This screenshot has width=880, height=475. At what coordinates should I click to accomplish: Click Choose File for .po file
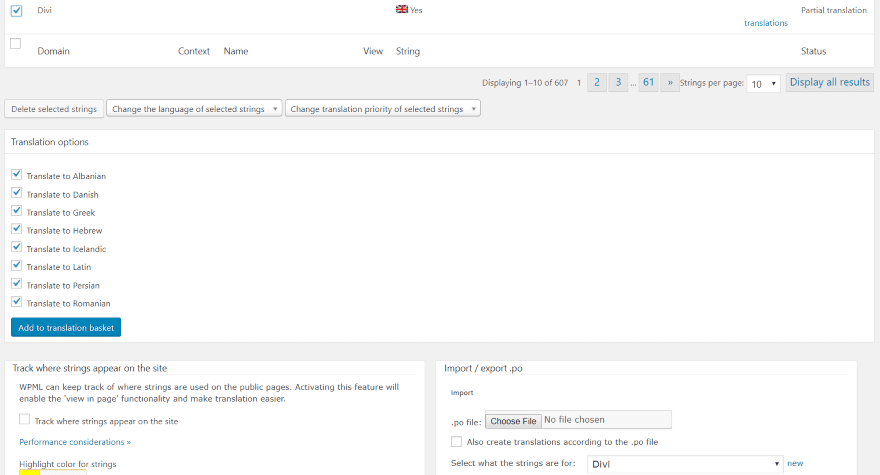point(513,420)
